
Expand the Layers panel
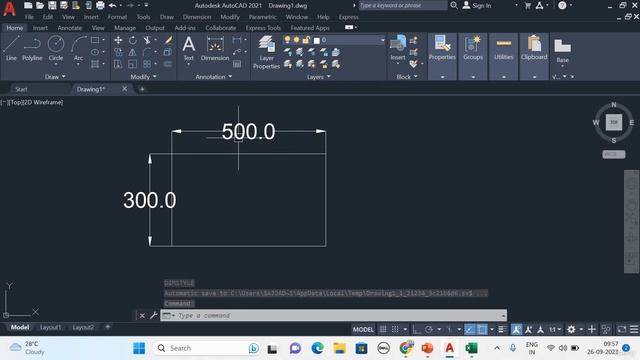318,77
